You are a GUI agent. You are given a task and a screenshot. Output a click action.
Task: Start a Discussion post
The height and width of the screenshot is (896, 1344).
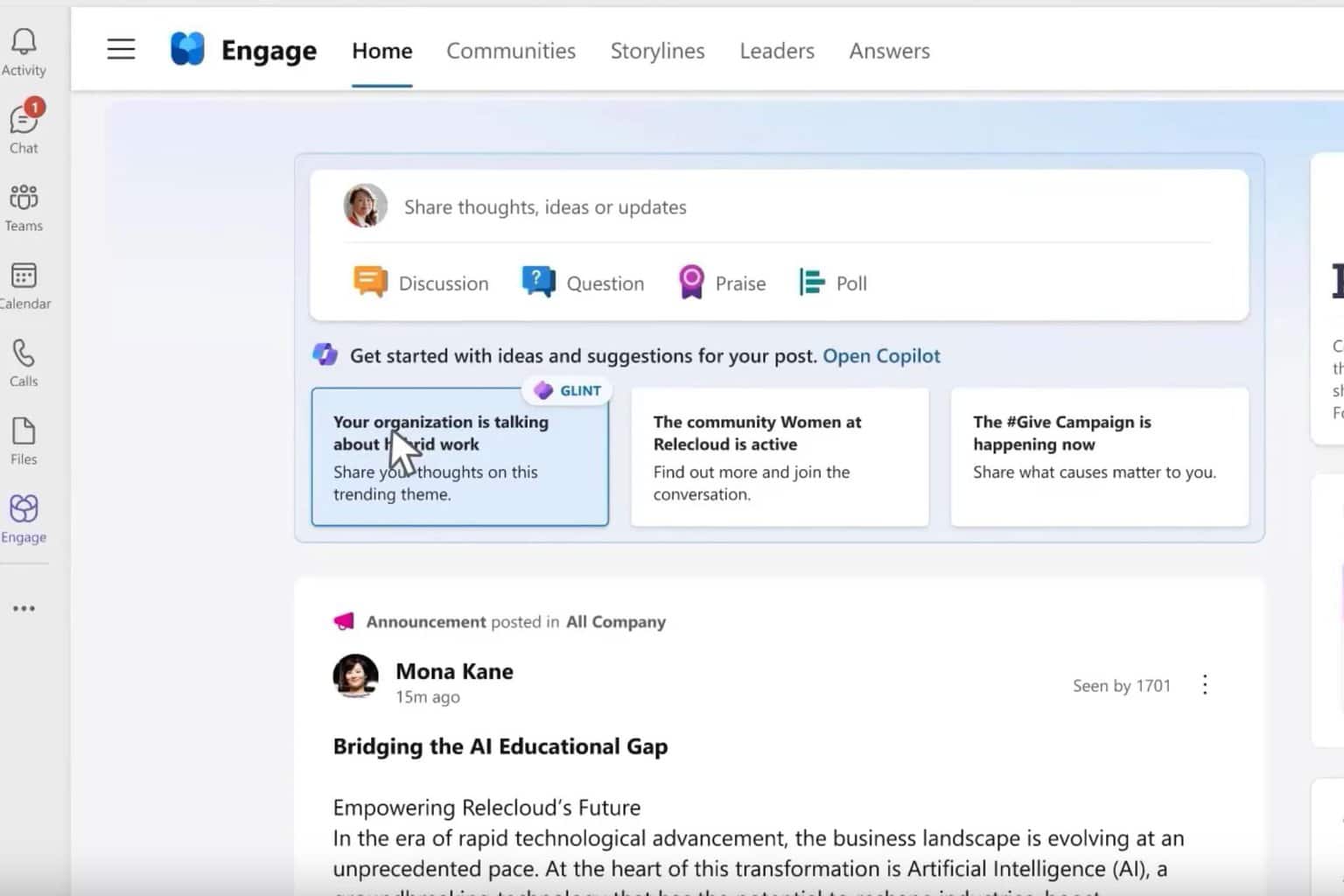(x=421, y=283)
